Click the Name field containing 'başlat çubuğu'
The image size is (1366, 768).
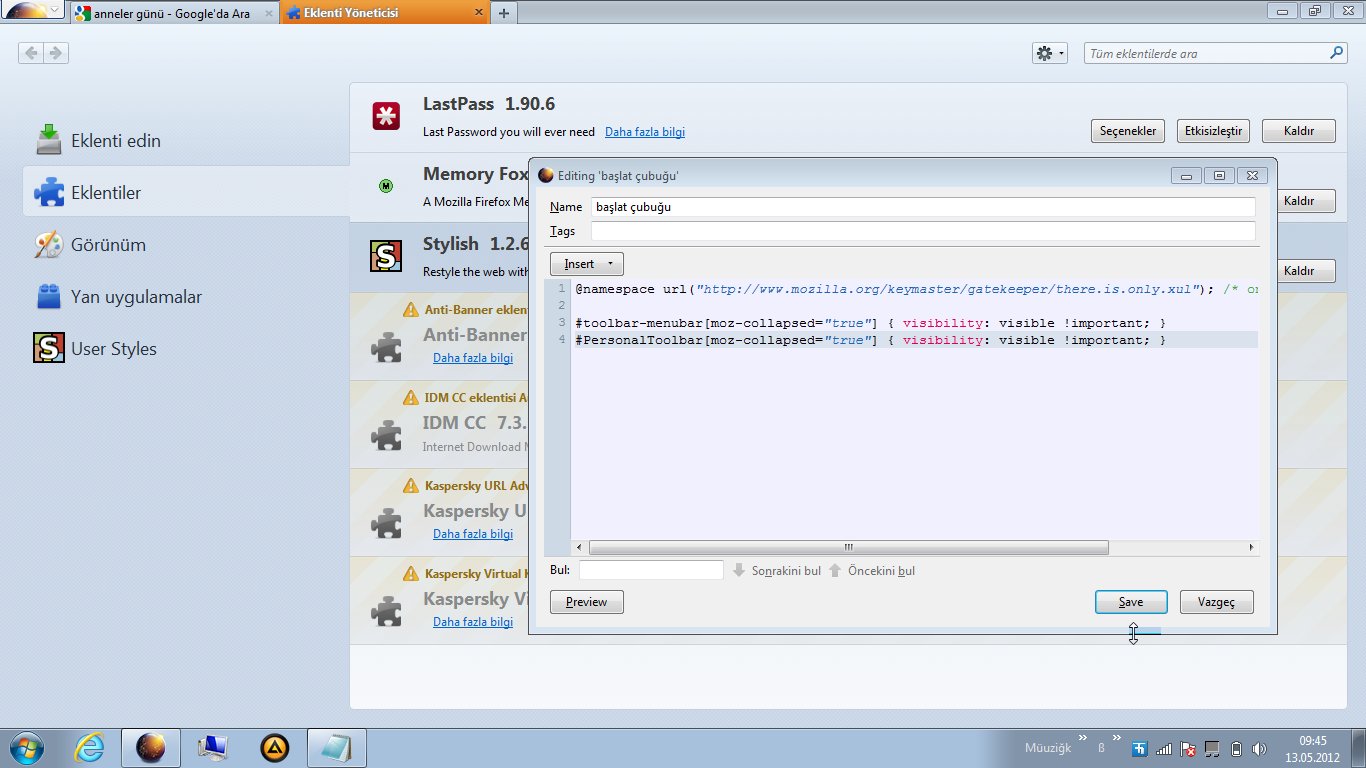point(923,207)
